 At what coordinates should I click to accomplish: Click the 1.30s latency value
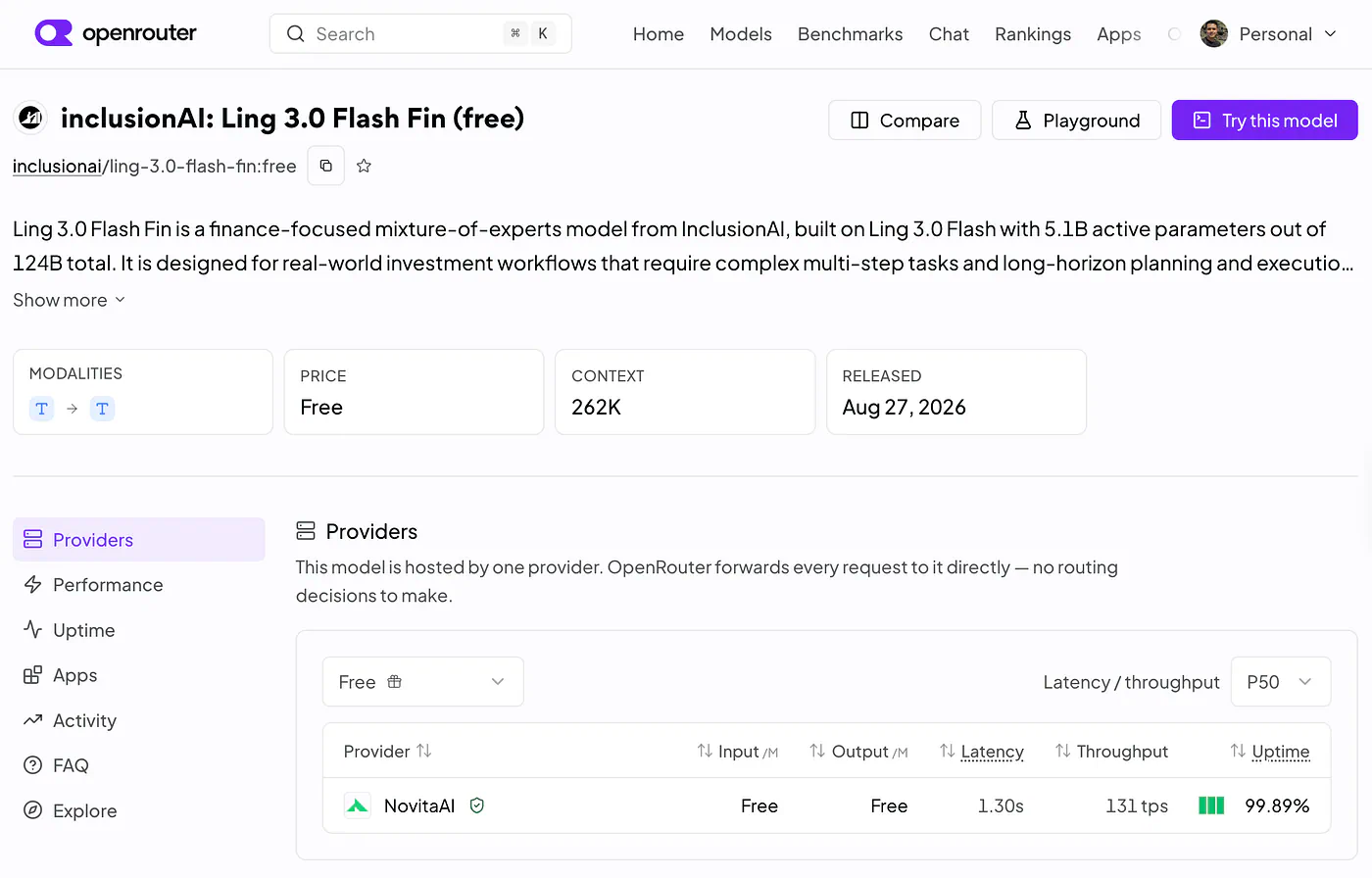tap(1001, 805)
